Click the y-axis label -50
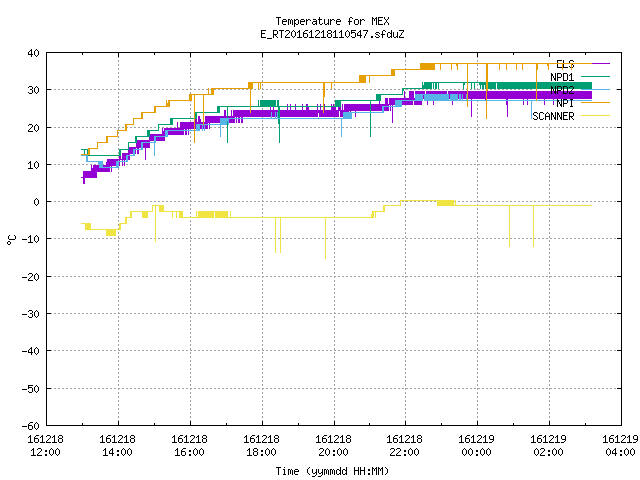This screenshot has height=480, width=640. (x=30, y=389)
